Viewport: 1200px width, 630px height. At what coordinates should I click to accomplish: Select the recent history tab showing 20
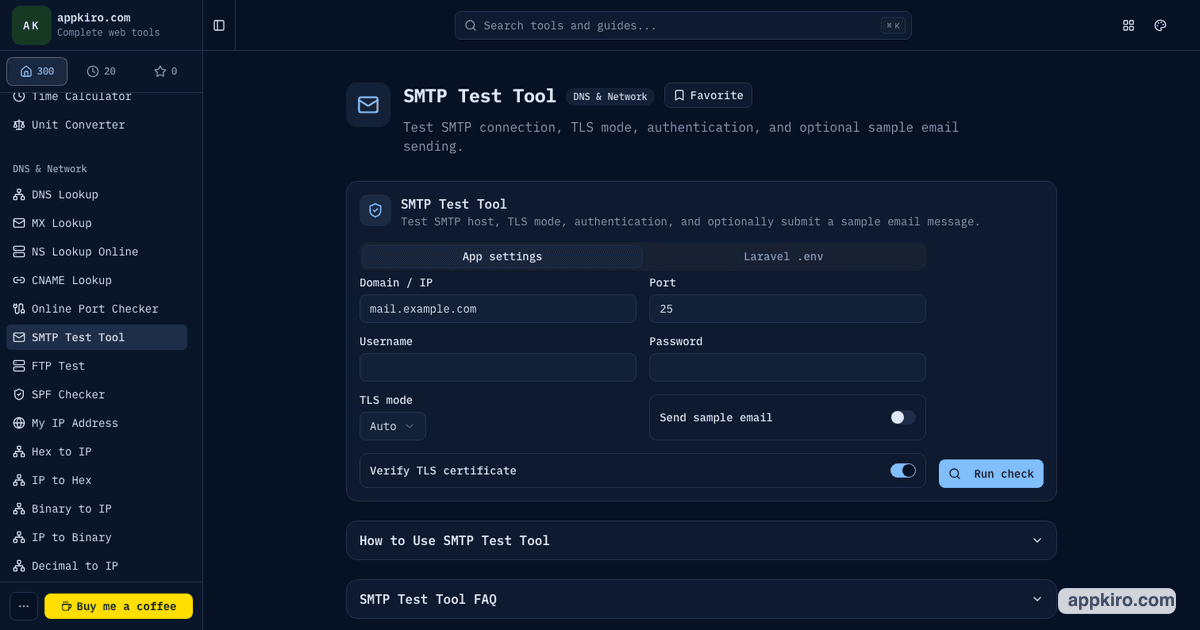click(x=101, y=71)
